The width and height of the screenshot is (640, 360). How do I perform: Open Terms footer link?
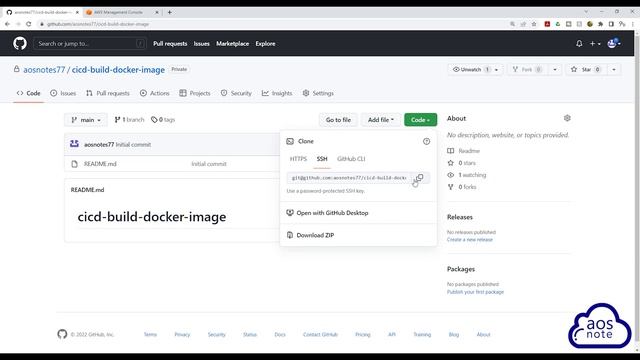(x=150, y=334)
